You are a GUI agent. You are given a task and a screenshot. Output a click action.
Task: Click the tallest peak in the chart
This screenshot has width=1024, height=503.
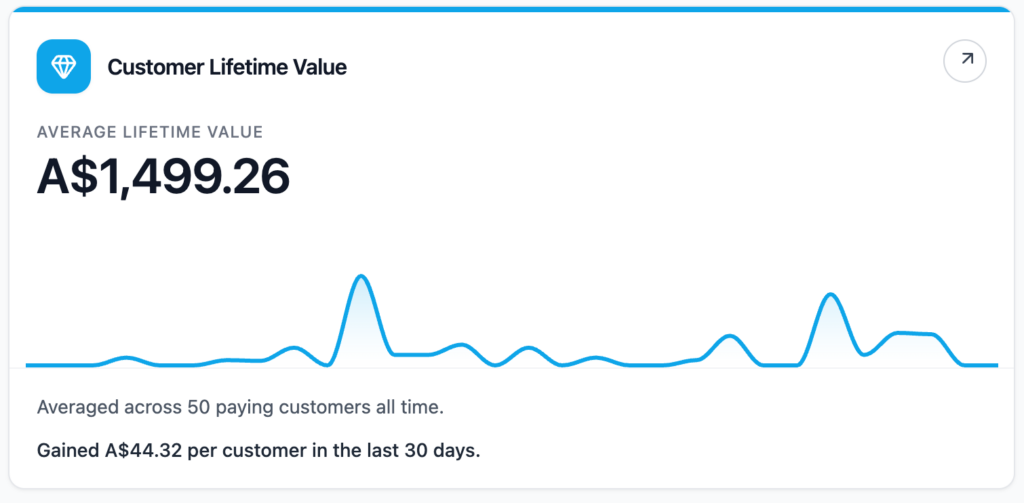point(361,277)
